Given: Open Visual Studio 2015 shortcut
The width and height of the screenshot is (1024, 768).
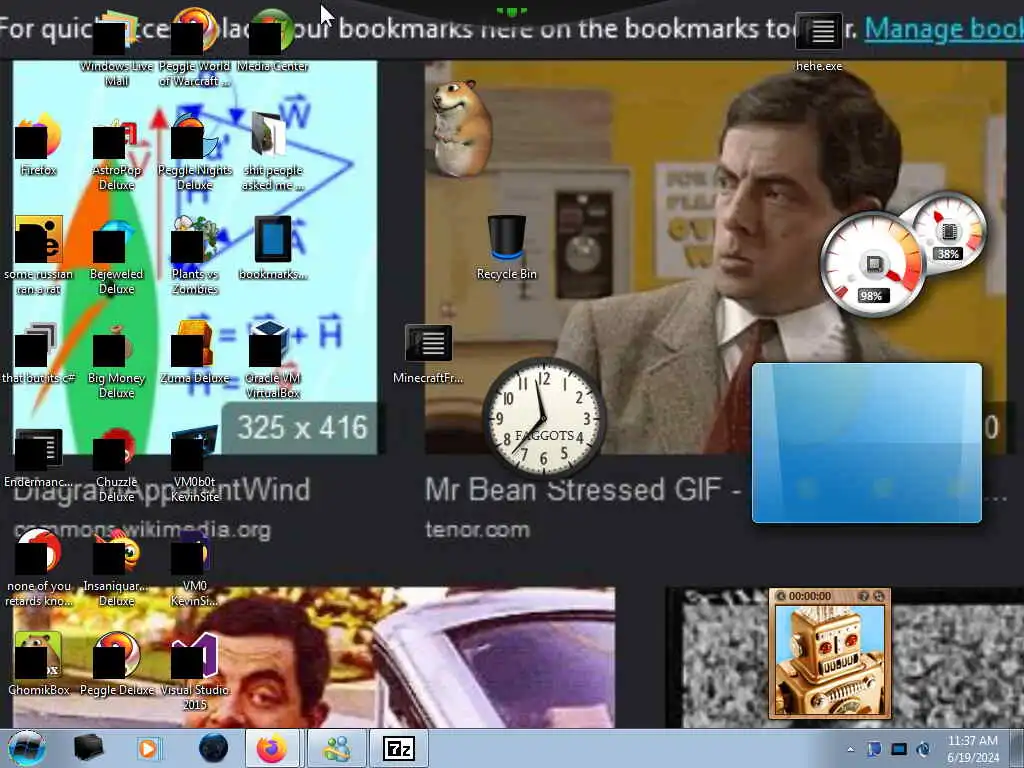Looking at the screenshot, I should (x=195, y=671).
